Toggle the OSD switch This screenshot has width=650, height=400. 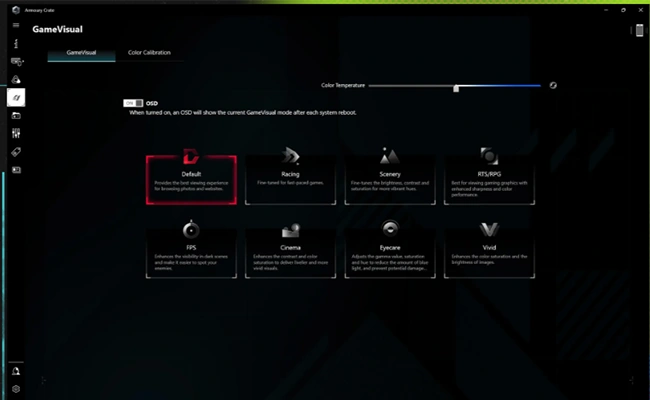tap(133, 103)
